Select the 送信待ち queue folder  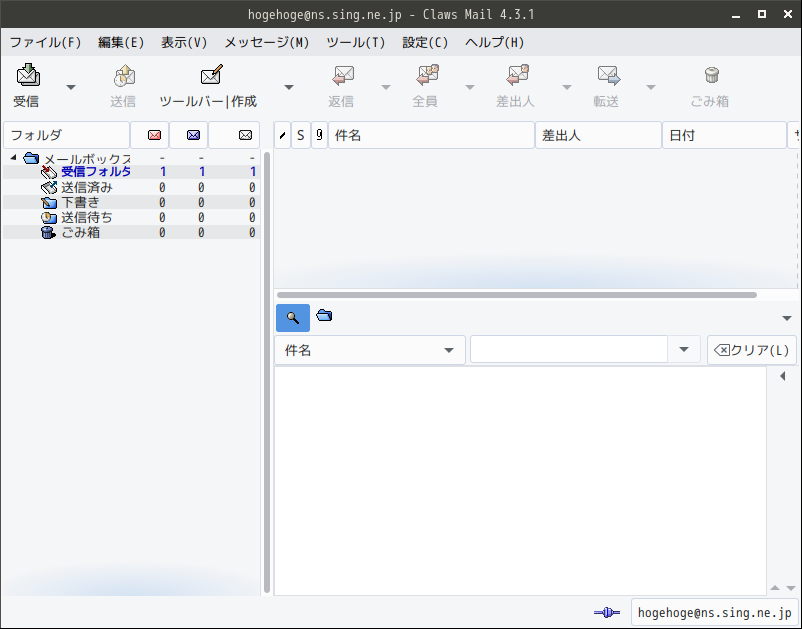[86, 217]
